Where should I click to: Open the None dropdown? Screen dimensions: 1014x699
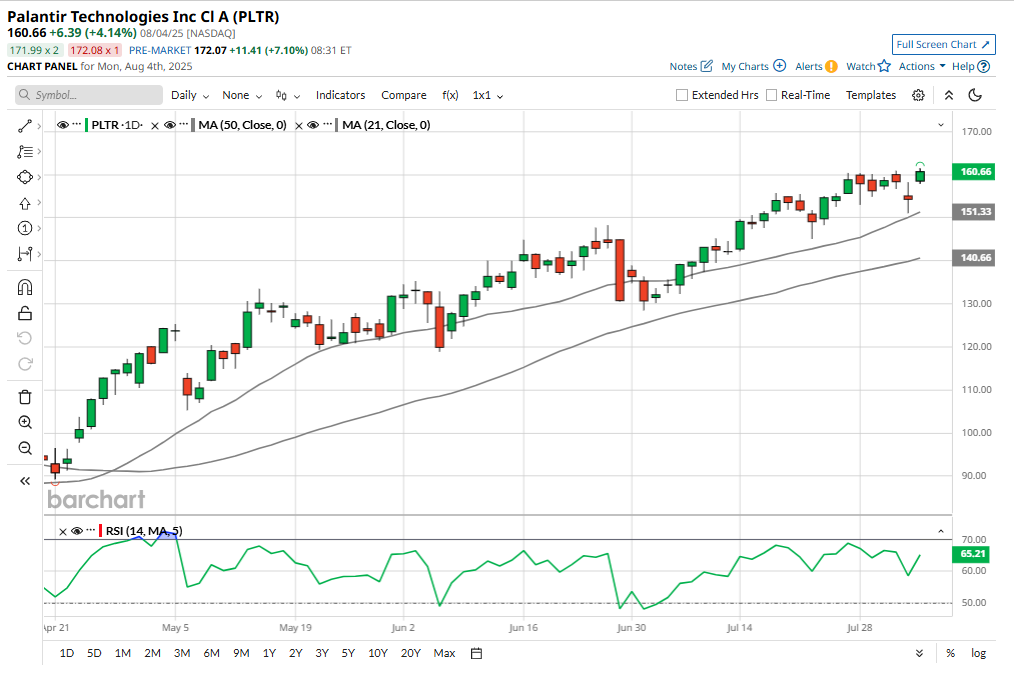point(242,96)
